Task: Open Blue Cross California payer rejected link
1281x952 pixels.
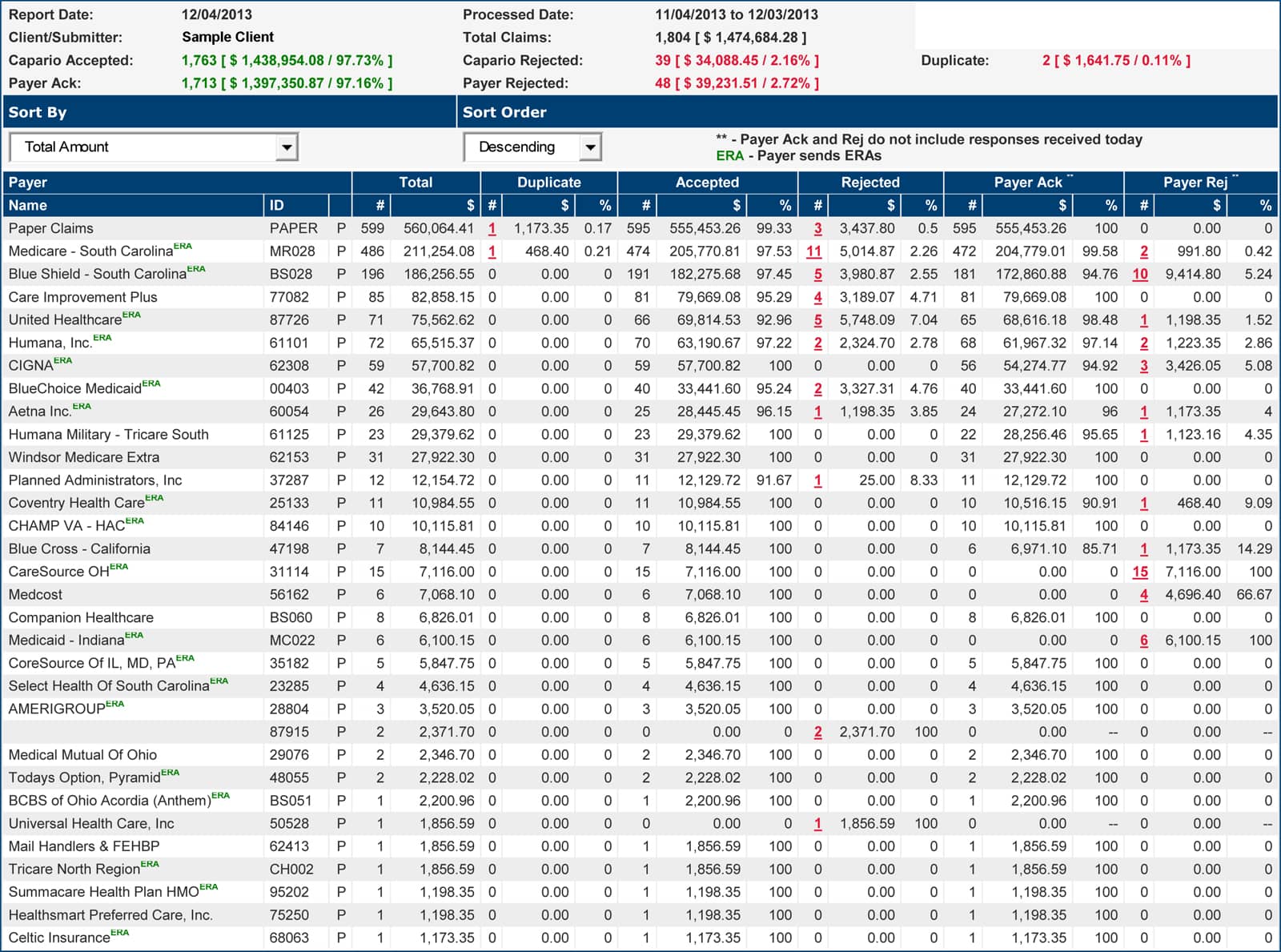Action: [x=1143, y=549]
